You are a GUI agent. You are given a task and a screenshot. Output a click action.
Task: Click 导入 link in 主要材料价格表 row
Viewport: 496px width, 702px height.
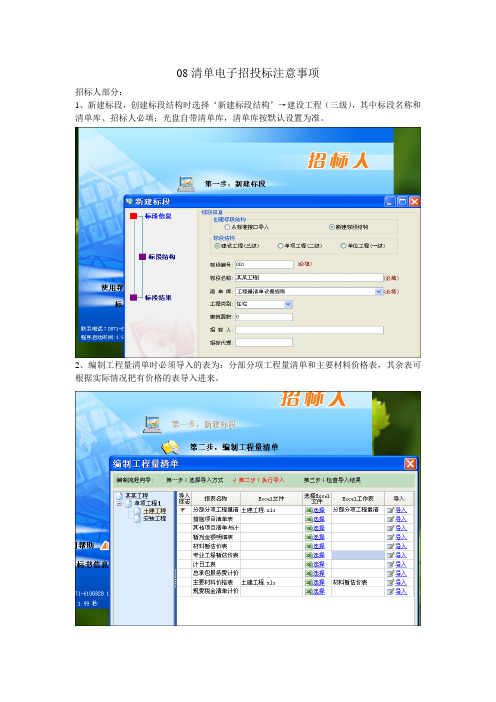point(401,582)
